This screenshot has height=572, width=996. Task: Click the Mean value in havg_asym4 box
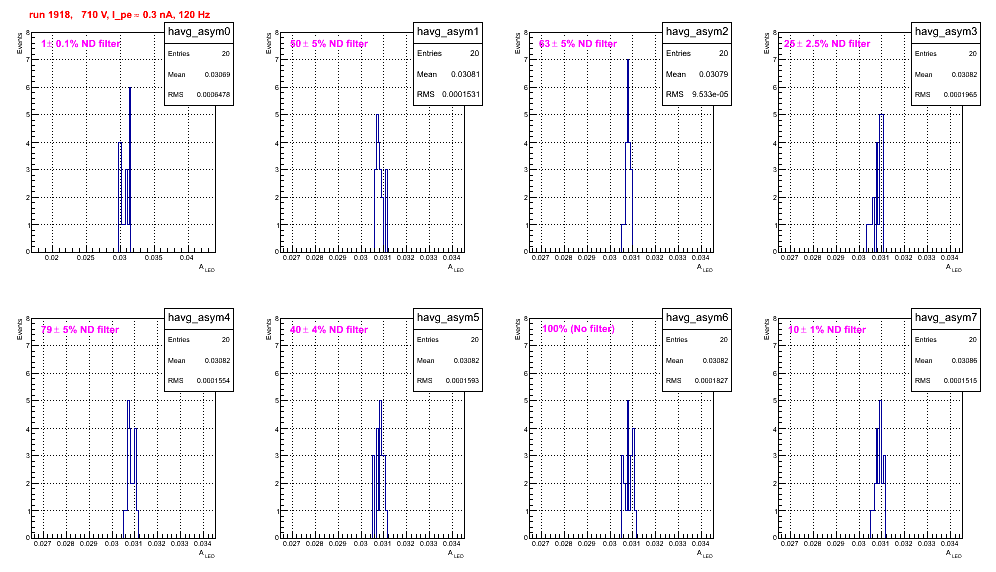[x=217, y=360]
